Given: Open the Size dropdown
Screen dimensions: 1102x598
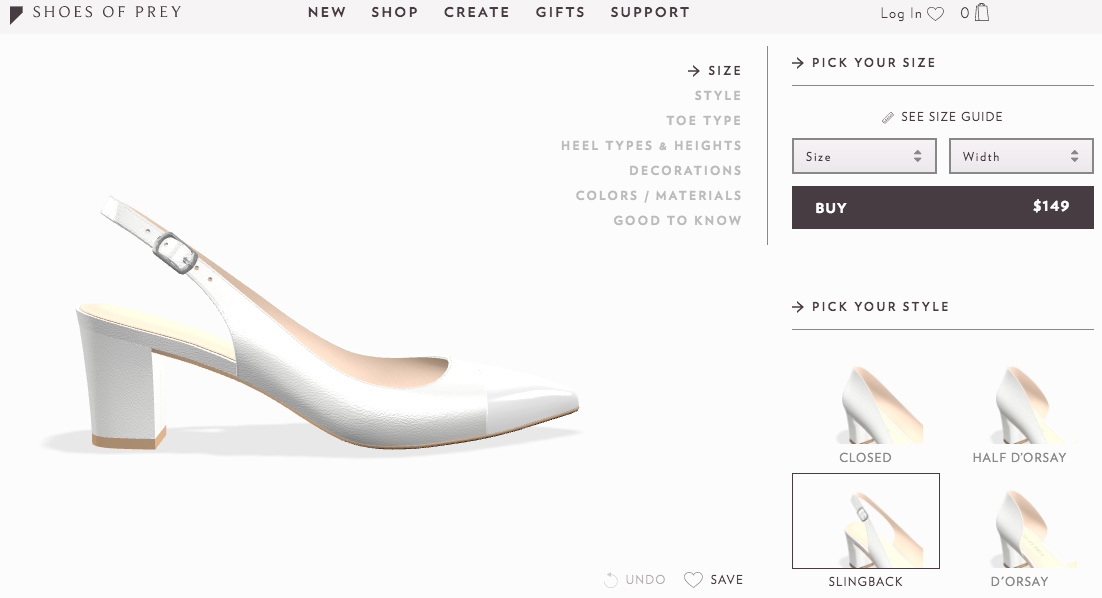Looking at the screenshot, I should (864, 157).
